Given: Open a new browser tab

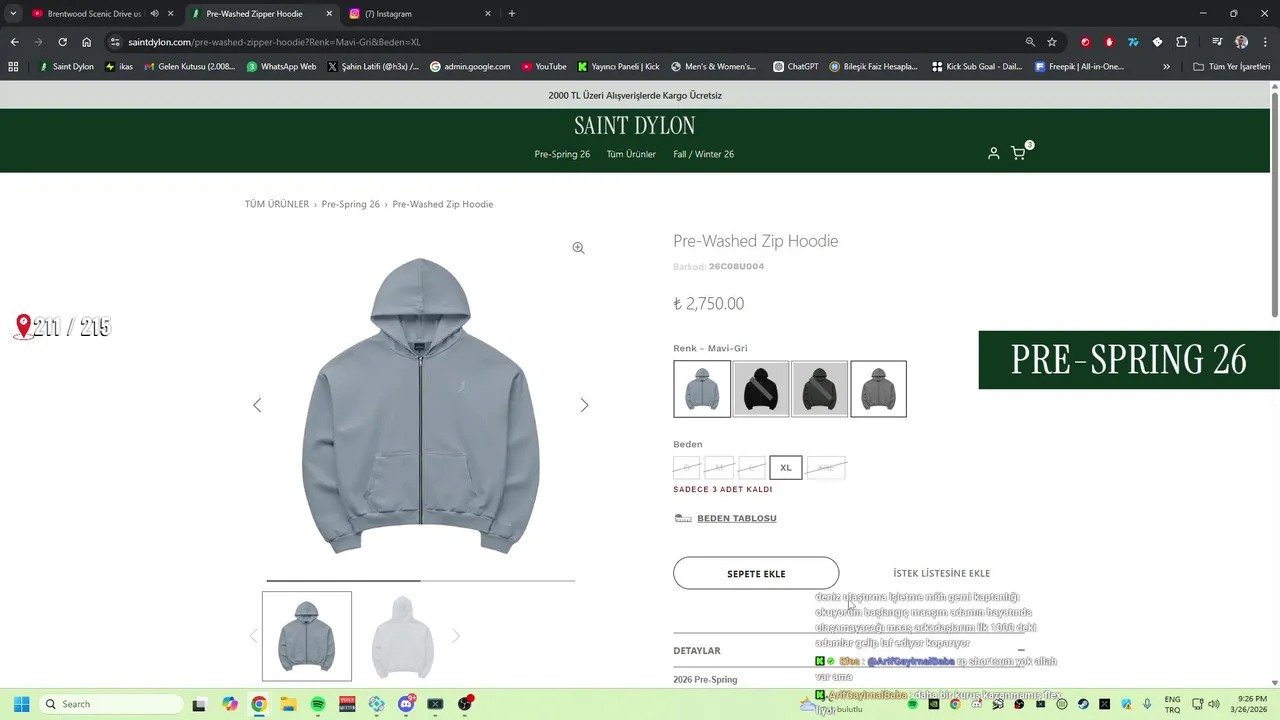Looking at the screenshot, I should tap(512, 14).
